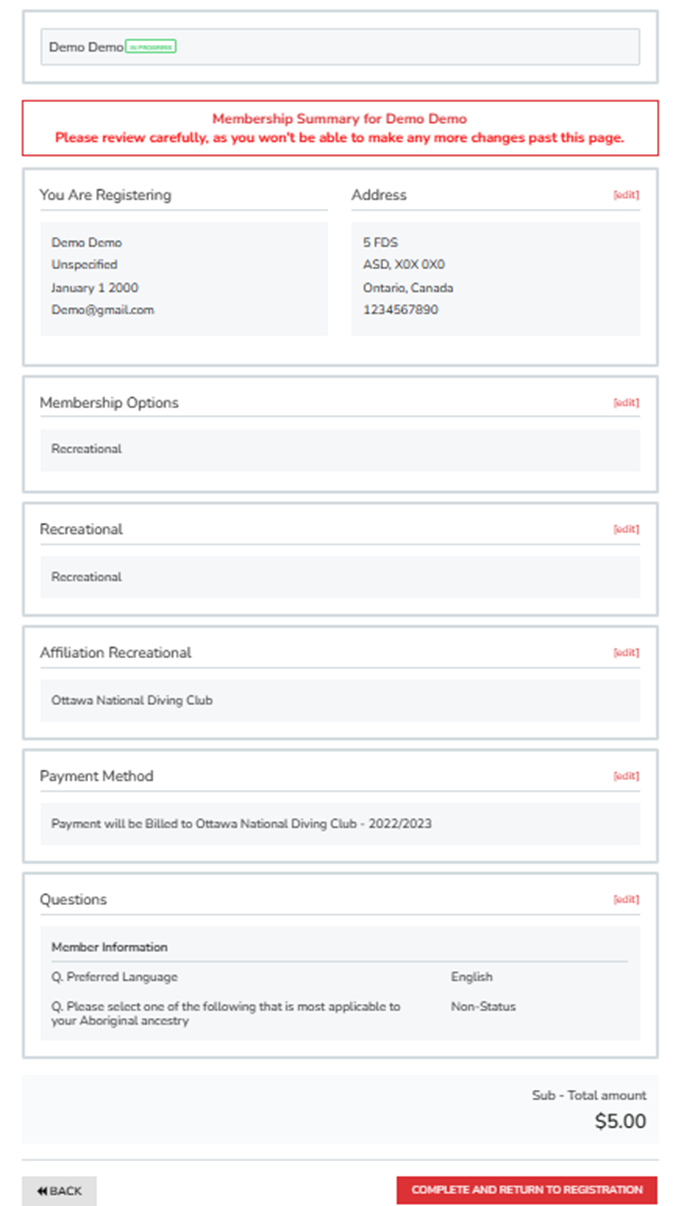Select the Demo@gmail.com email text
The width and height of the screenshot is (684, 1206).
(103, 310)
